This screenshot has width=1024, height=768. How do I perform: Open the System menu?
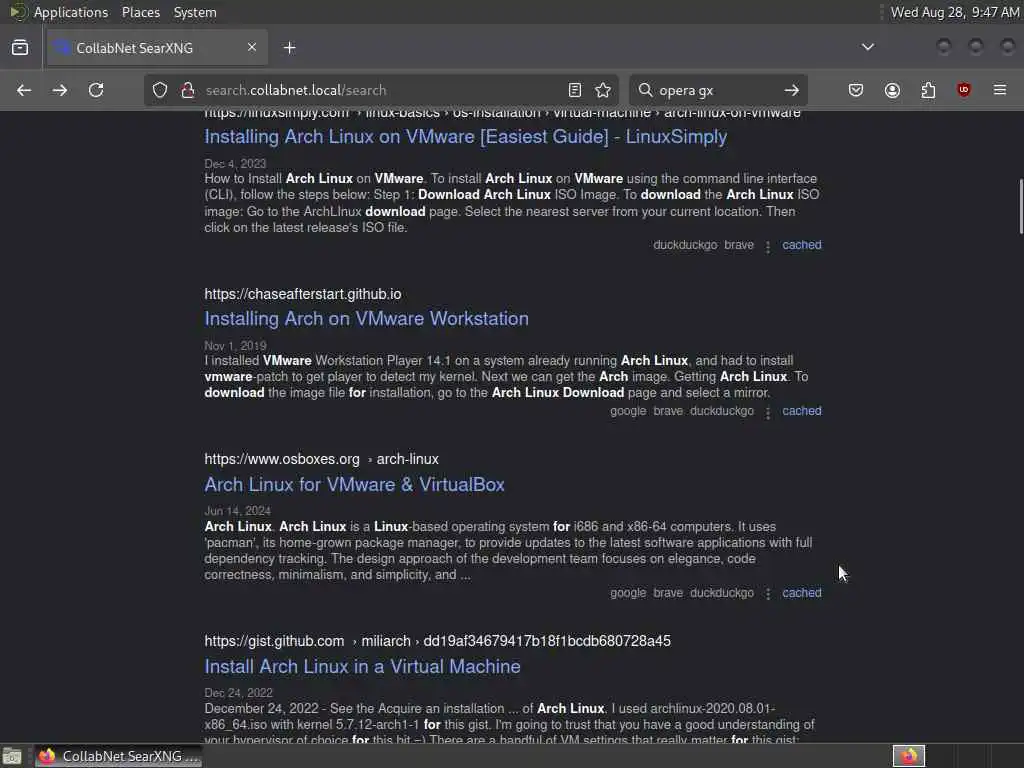[x=195, y=12]
